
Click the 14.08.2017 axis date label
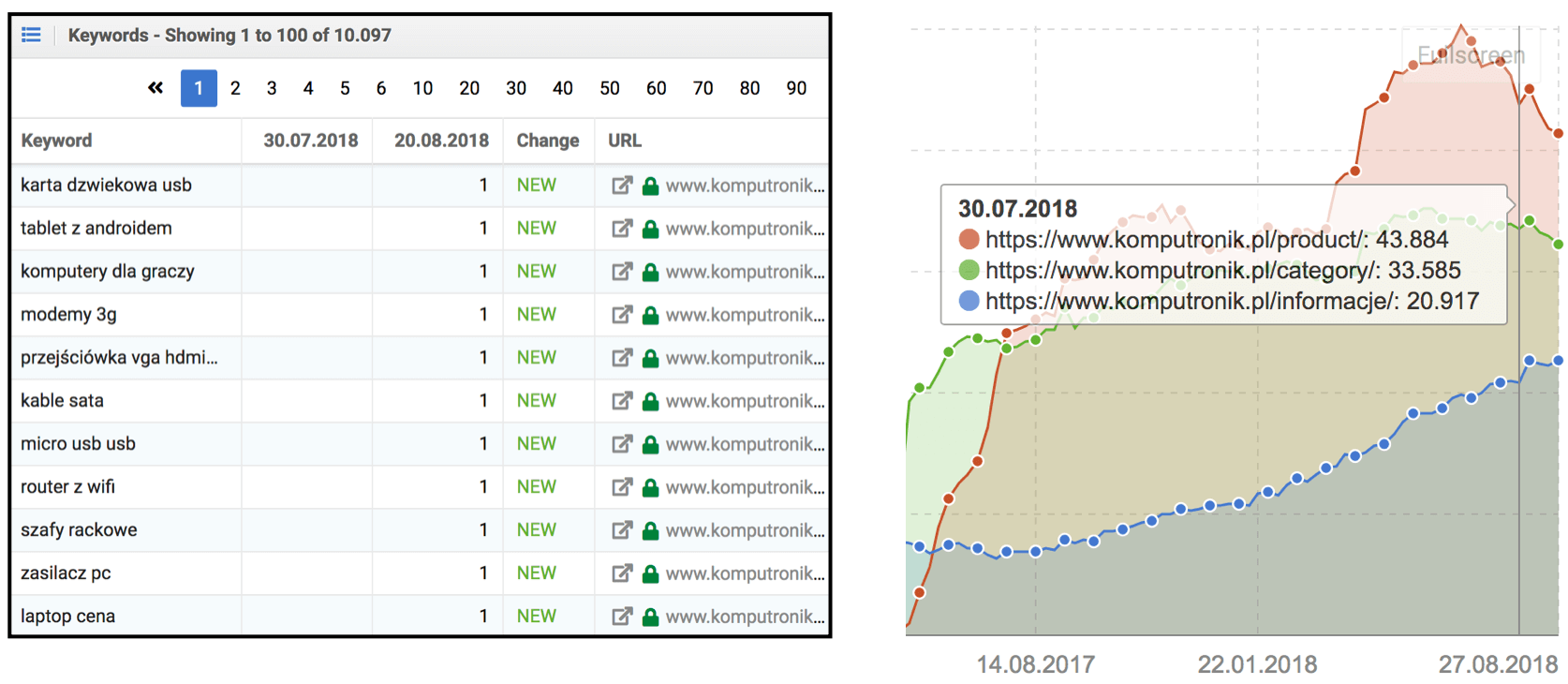[1036, 664]
